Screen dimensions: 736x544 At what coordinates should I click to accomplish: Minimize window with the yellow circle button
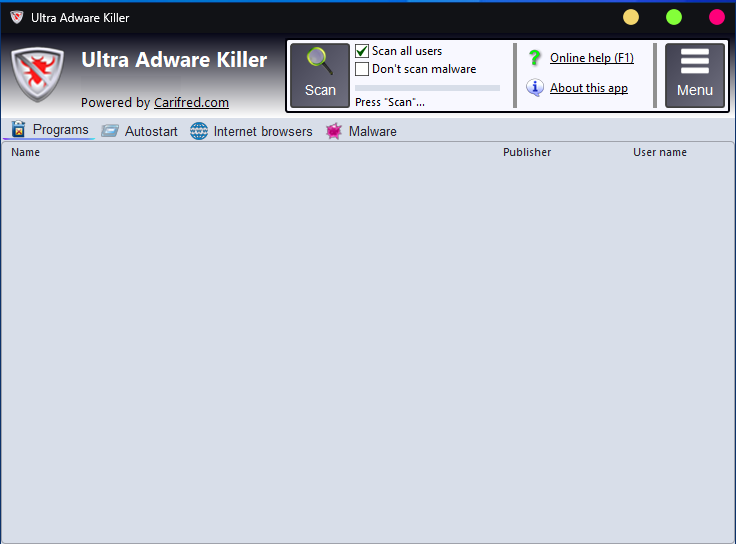(630, 17)
